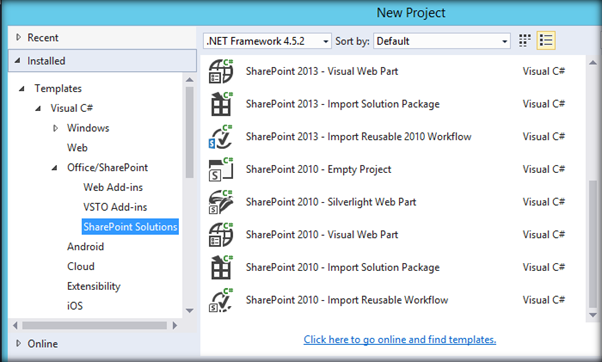Select the Extensibility template category
The height and width of the screenshot is (362, 602).
(94, 286)
